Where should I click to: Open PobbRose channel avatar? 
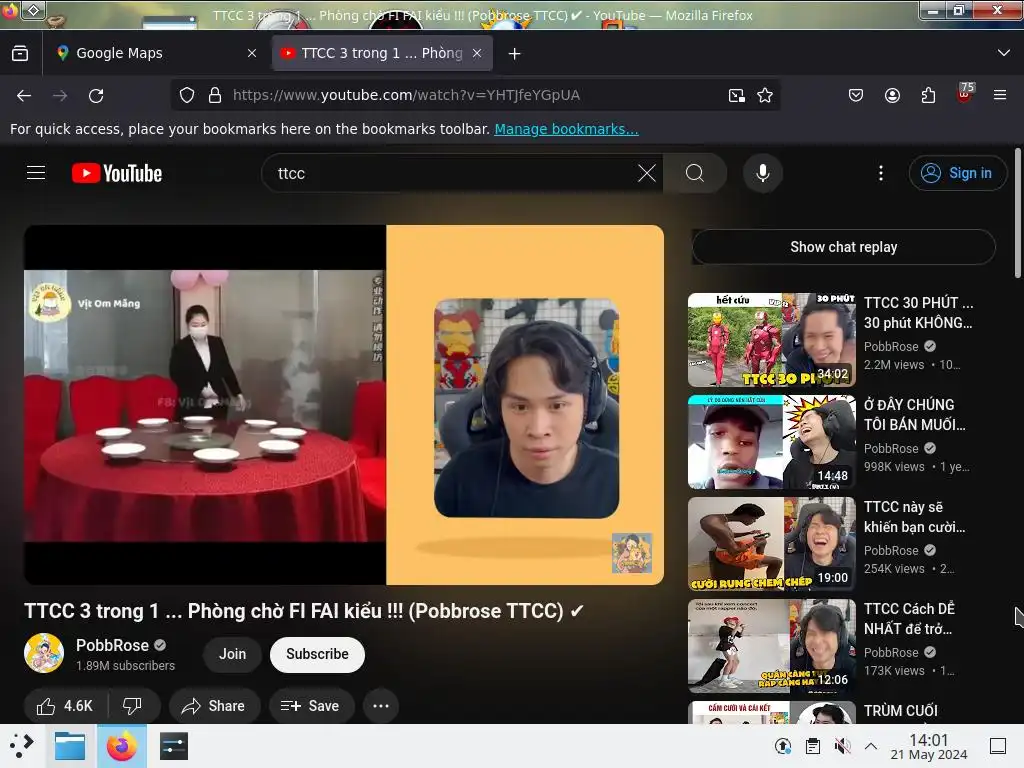[44, 653]
